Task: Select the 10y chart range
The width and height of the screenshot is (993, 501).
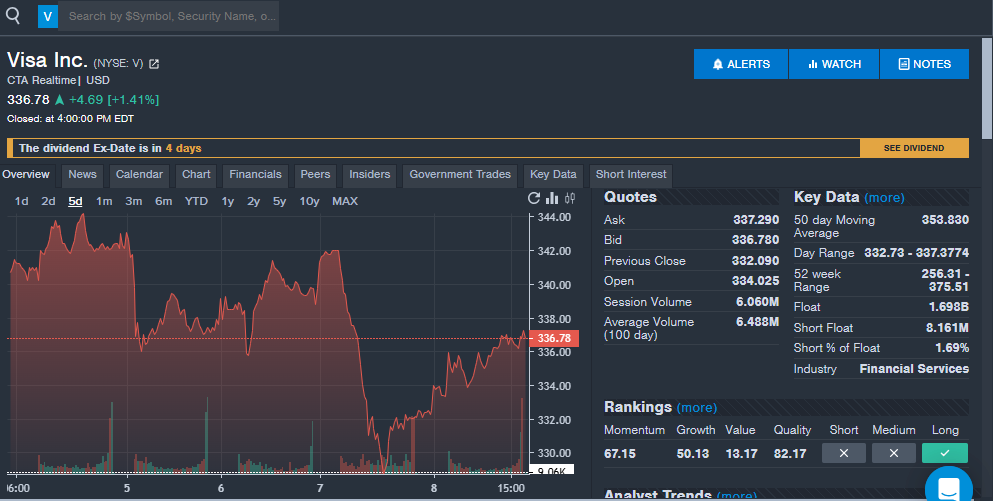Action: pos(309,201)
